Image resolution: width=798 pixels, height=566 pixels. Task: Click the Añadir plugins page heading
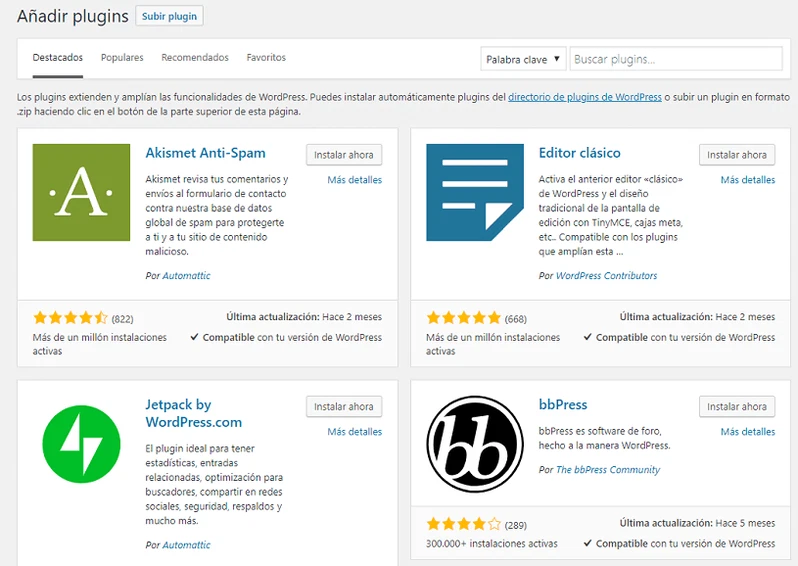point(73,16)
